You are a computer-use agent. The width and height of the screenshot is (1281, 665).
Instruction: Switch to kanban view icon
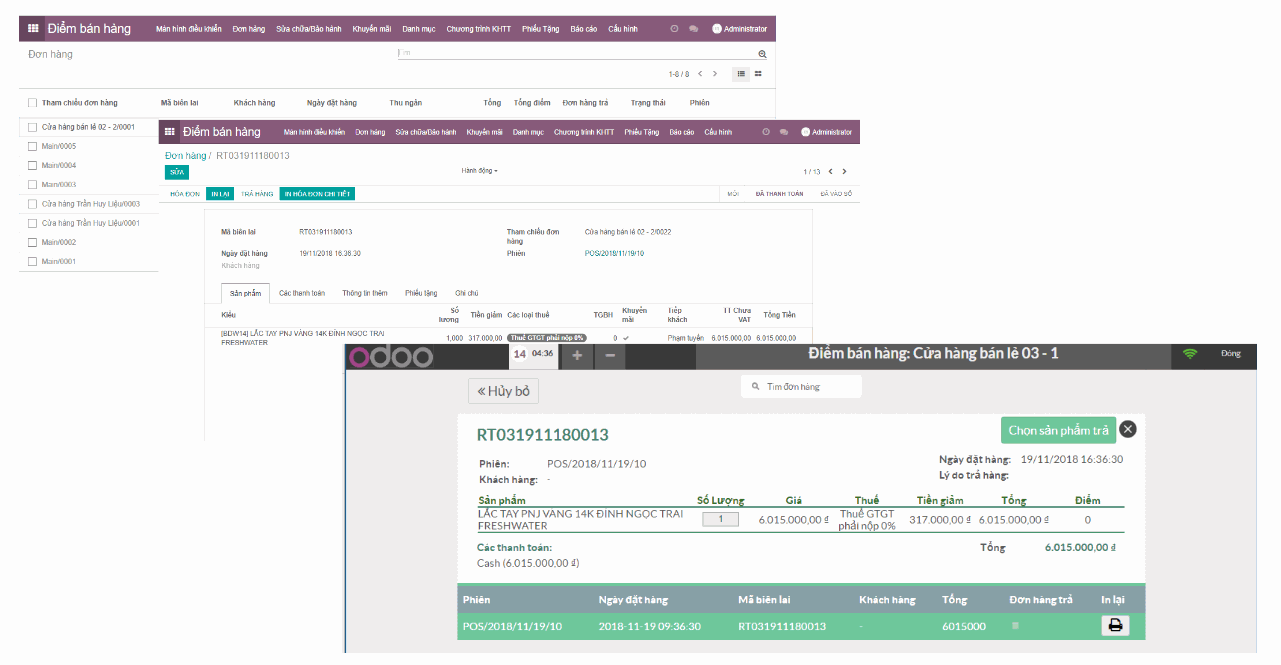758,74
